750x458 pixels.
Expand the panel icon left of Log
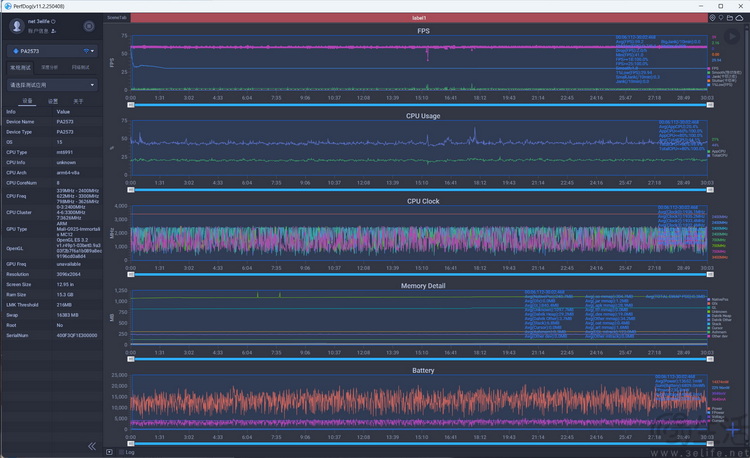pyautogui.click(x=110, y=452)
